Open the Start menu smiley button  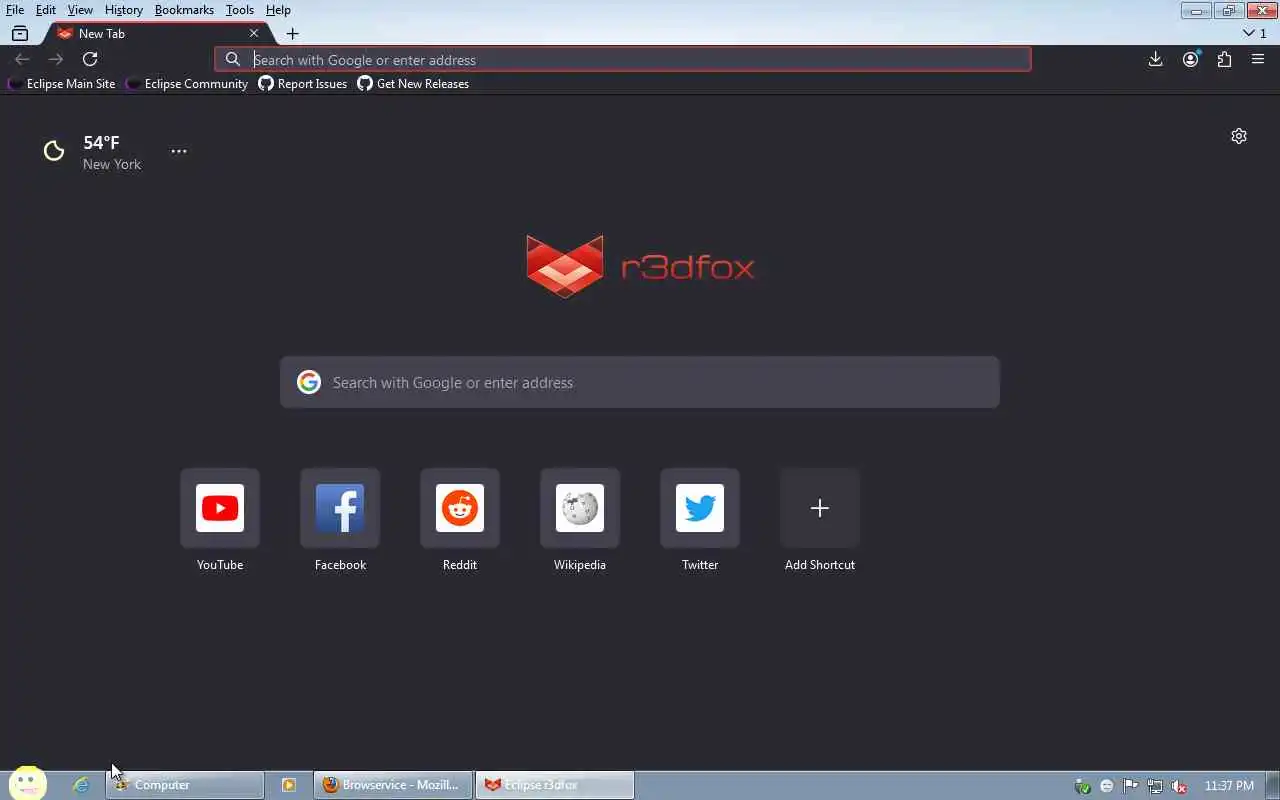pyautogui.click(x=28, y=784)
